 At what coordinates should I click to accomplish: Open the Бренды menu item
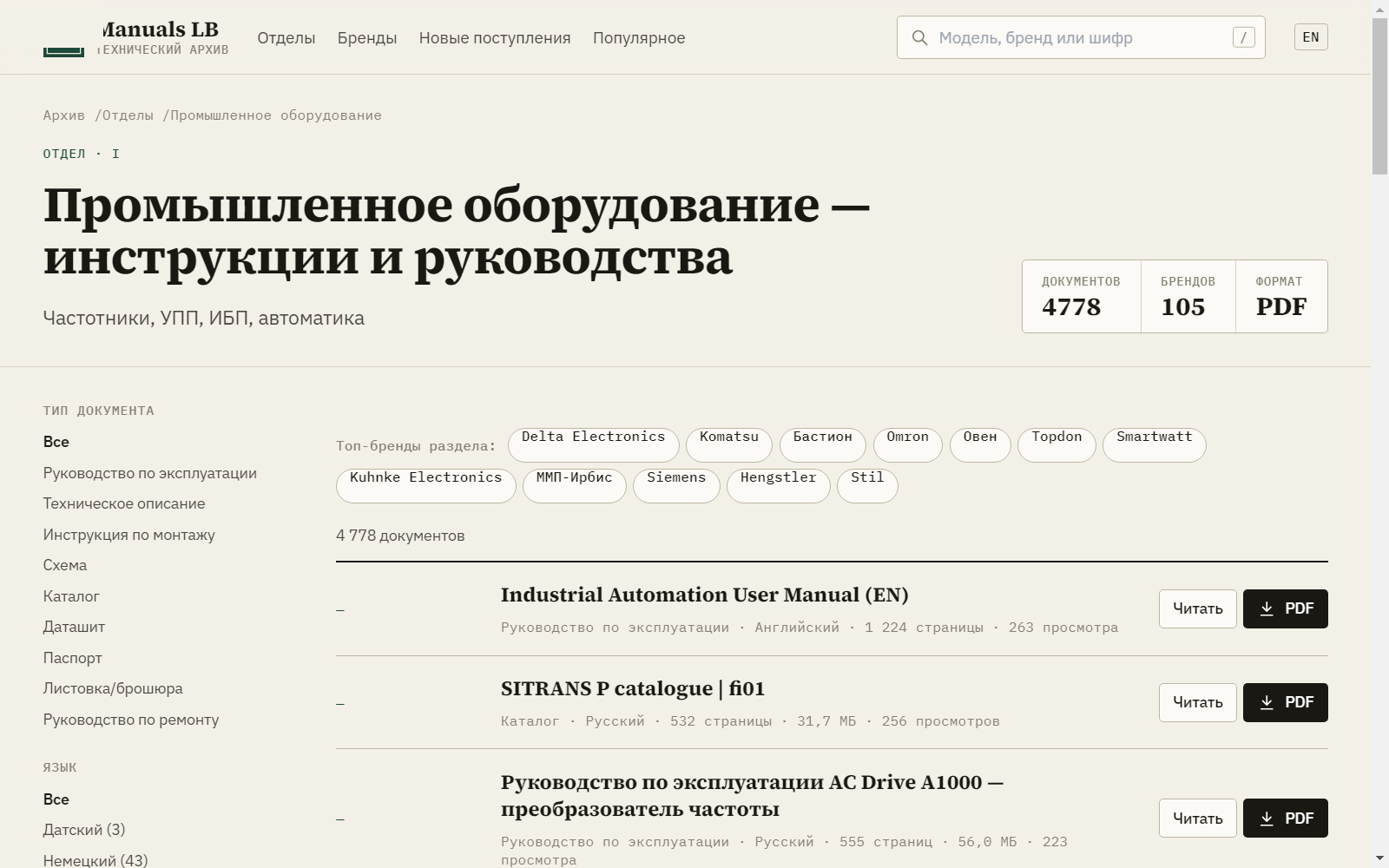pos(367,38)
